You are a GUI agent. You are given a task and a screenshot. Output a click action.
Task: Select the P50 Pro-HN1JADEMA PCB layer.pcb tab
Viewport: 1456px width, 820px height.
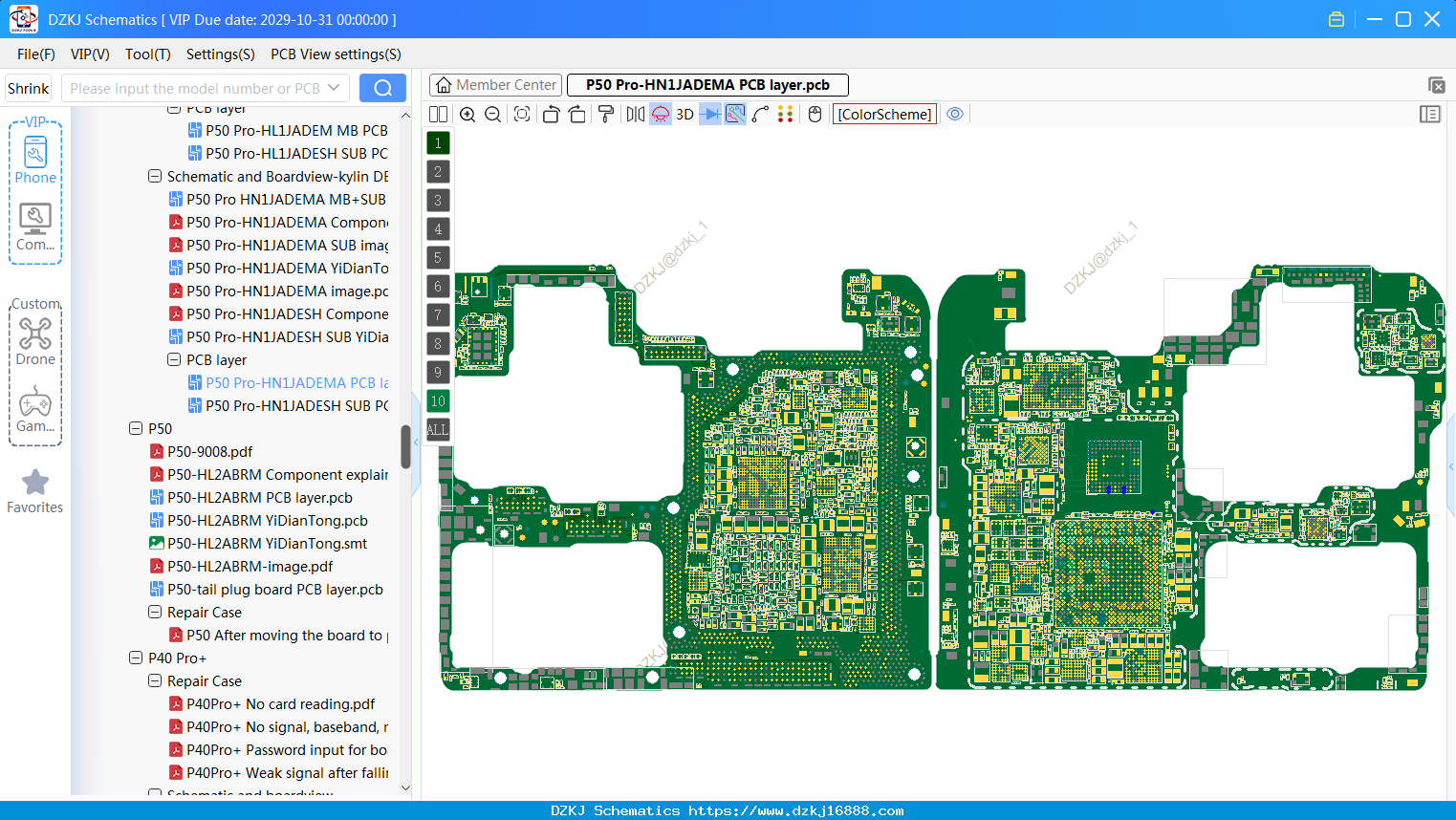[707, 85]
